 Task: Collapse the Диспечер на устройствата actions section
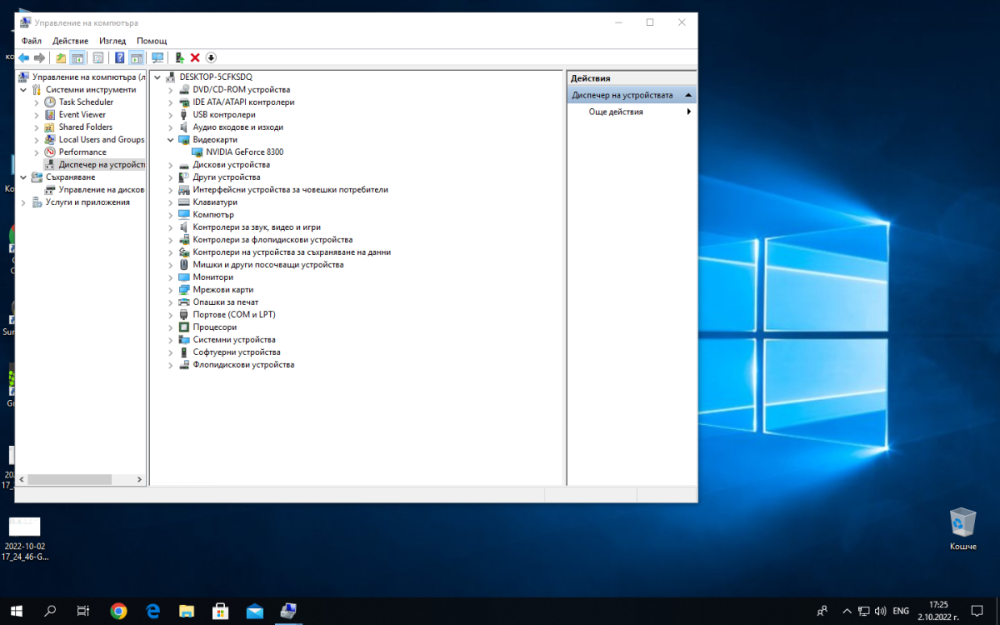click(688, 95)
